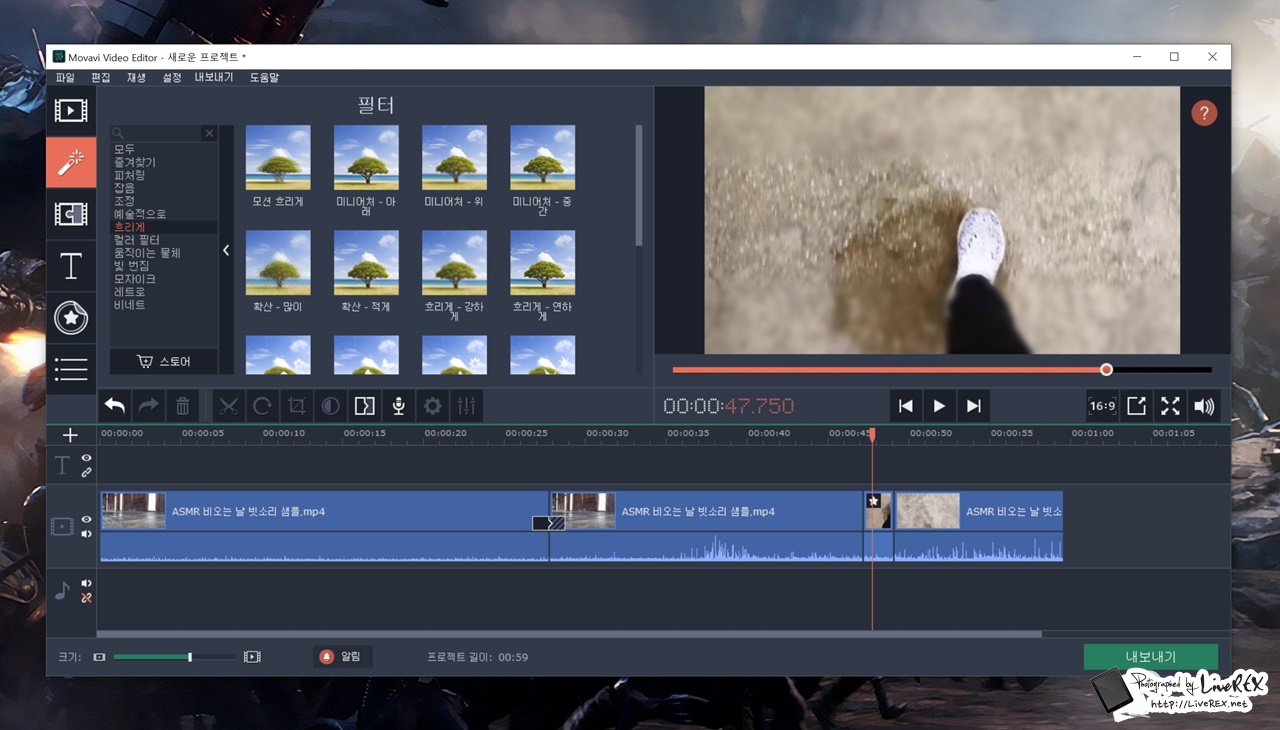Add a new track with plus icon
Screen dimensions: 1280x730
click(70, 435)
